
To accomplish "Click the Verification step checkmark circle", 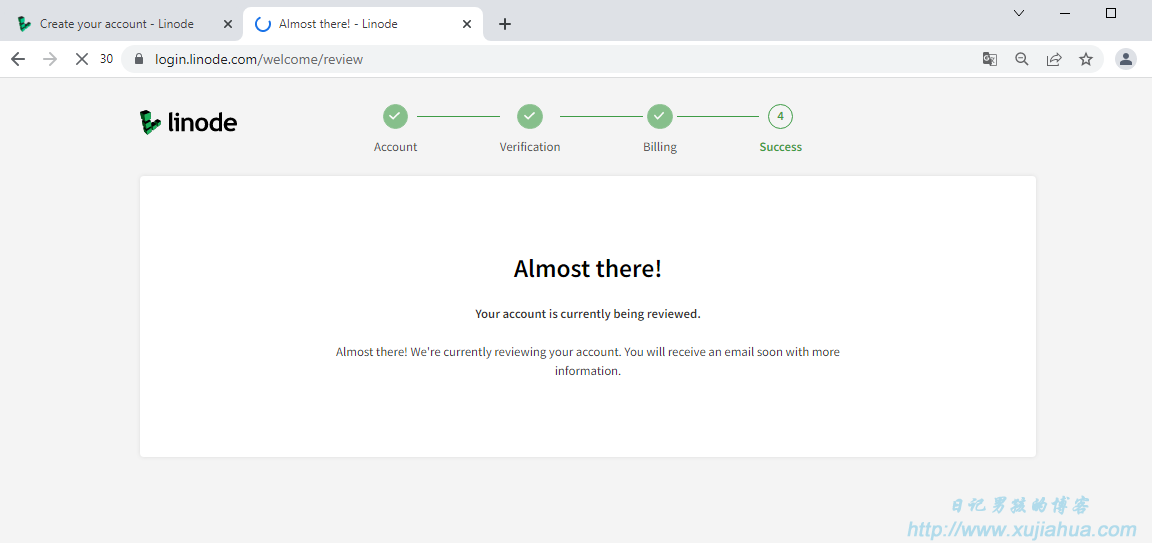I will click(x=530, y=116).
